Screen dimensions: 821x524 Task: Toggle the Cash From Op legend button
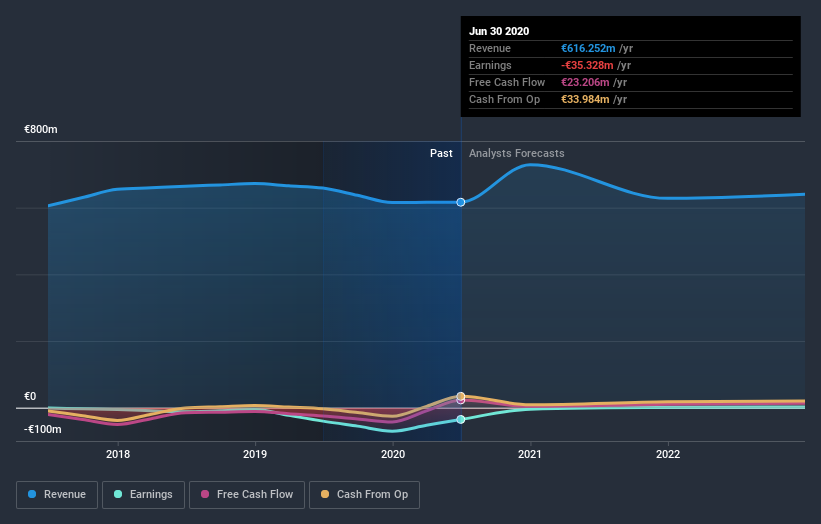(364, 495)
